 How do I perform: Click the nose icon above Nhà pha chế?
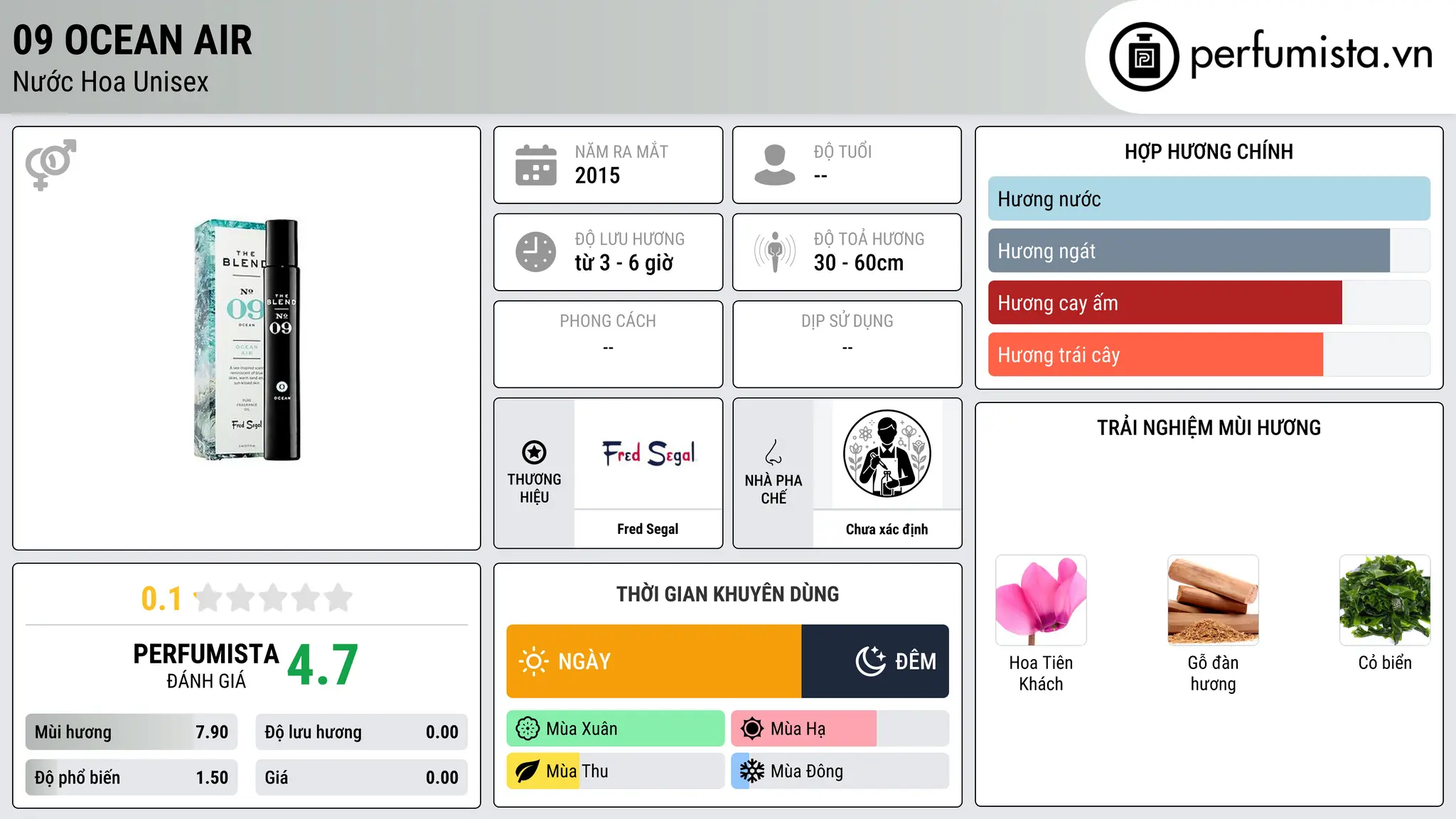click(773, 452)
